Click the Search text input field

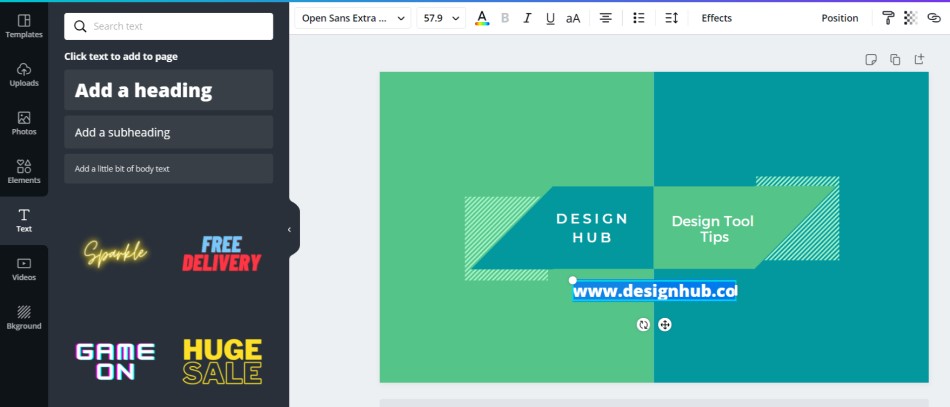point(168,26)
